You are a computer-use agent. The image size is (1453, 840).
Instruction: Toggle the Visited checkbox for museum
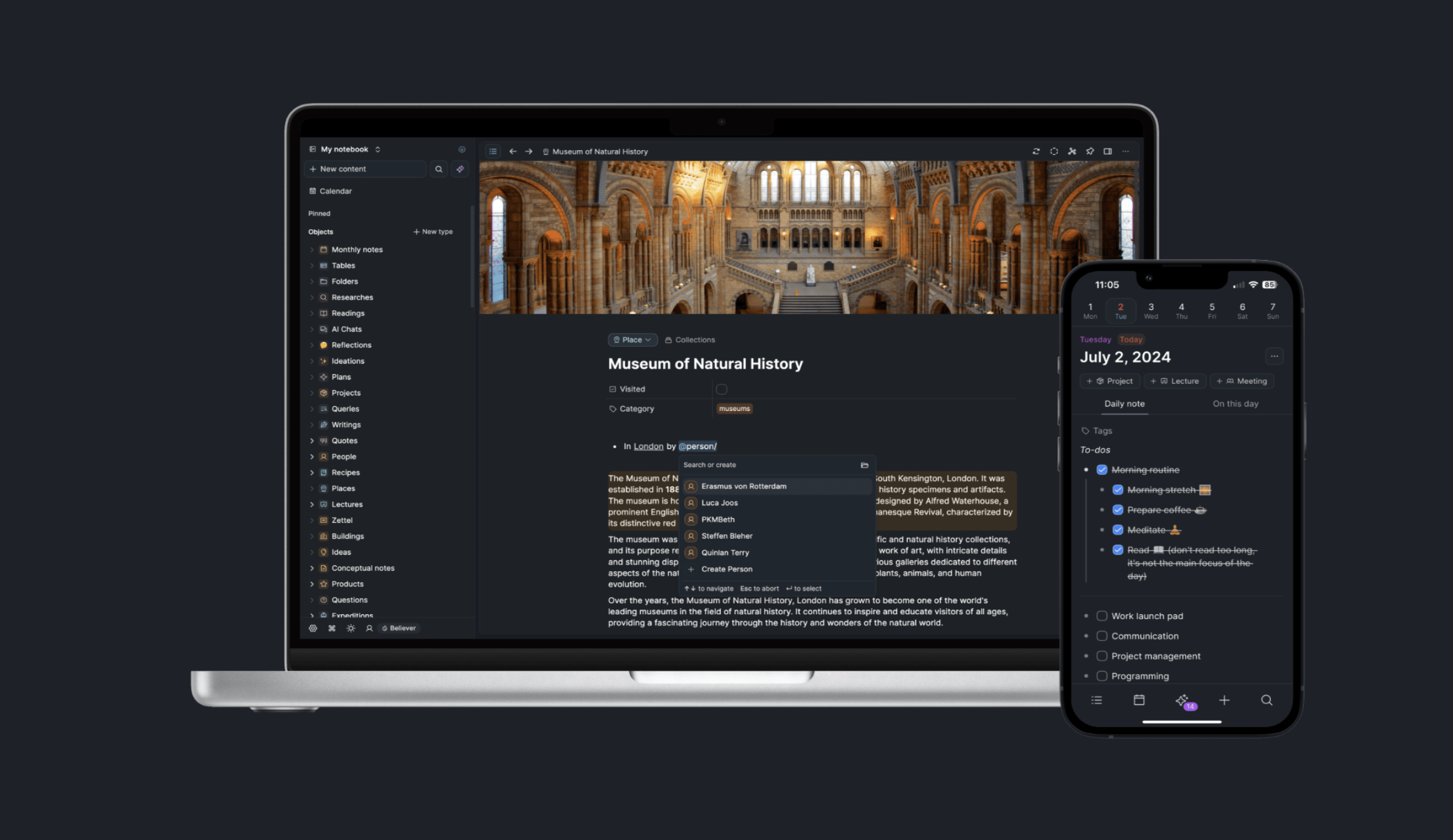coord(722,388)
